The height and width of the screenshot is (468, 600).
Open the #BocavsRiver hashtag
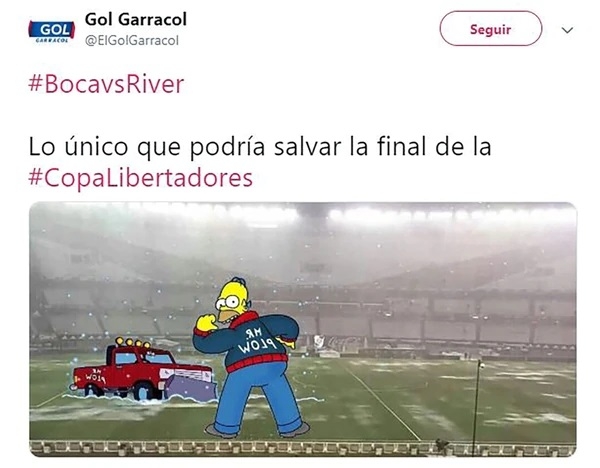tap(106, 84)
